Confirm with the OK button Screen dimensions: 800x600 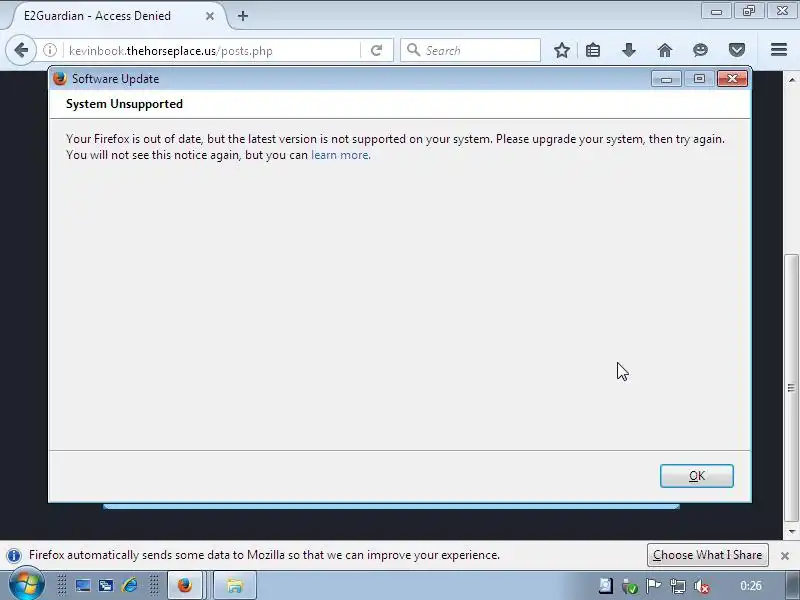[x=696, y=476]
